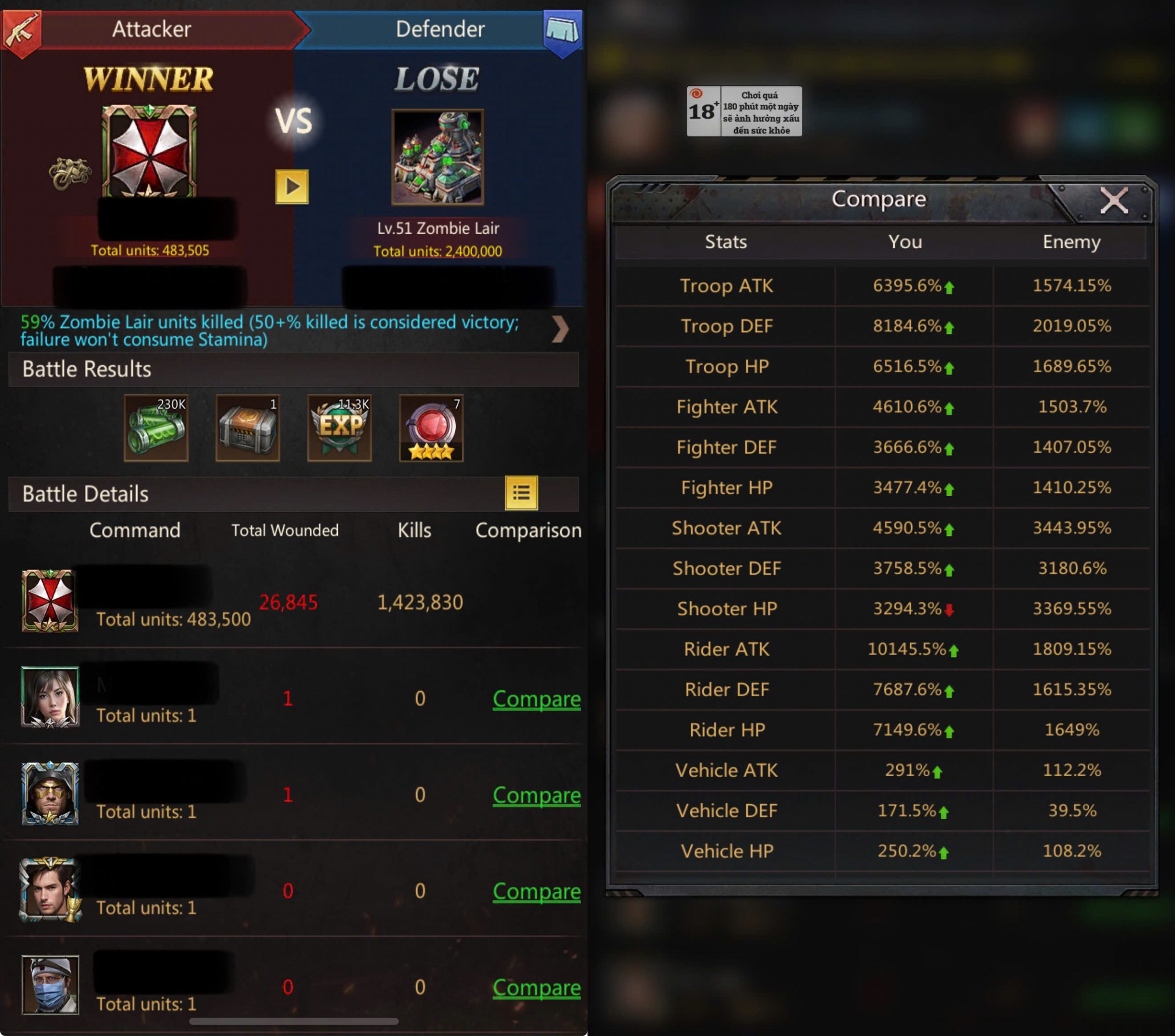Tap the Umbrella commander row avatar
Image resolution: width=1175 pixels, height=1036 pixels.
coord(50,601)
